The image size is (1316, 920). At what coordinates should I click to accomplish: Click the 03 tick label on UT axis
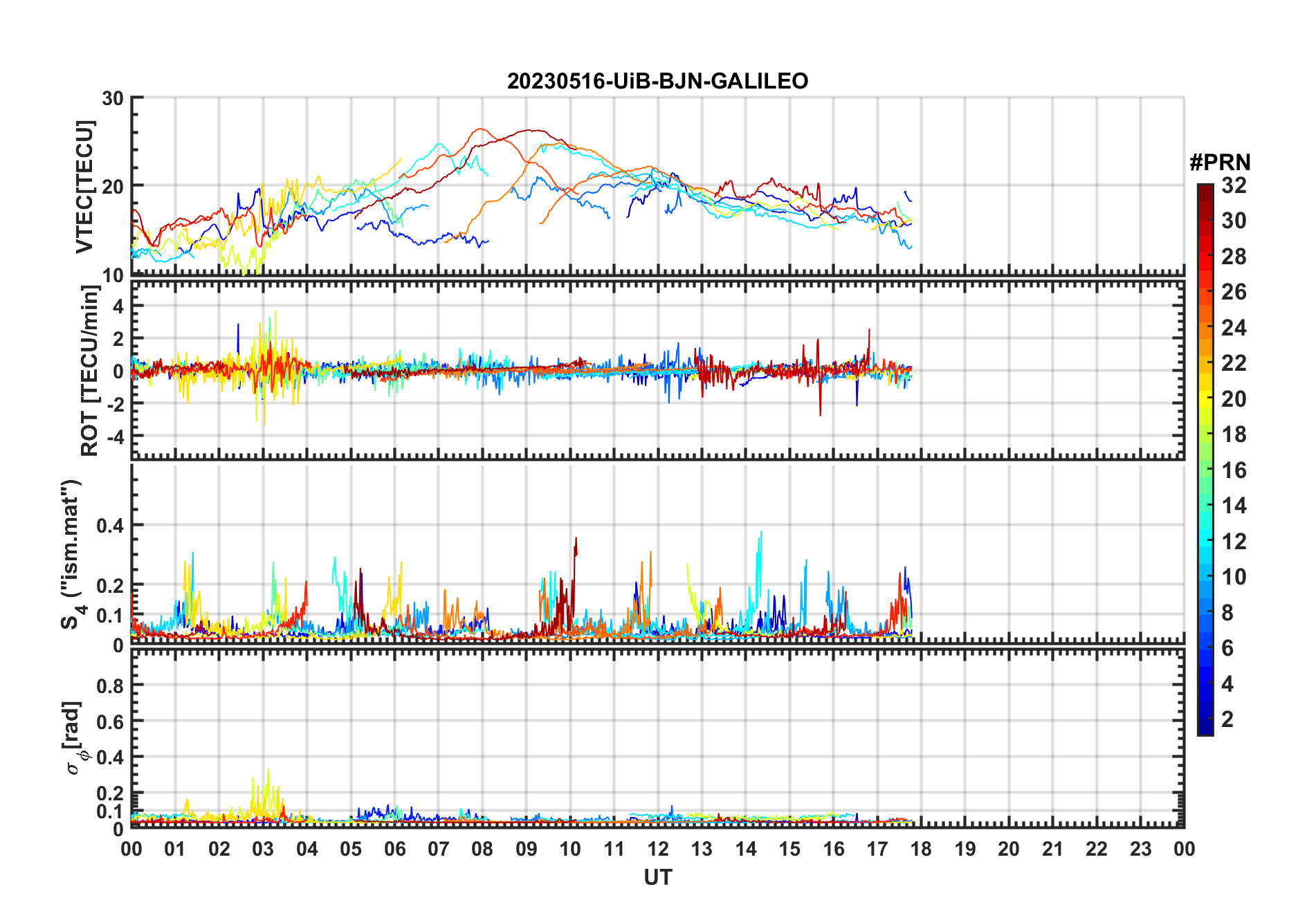(263, 849)
